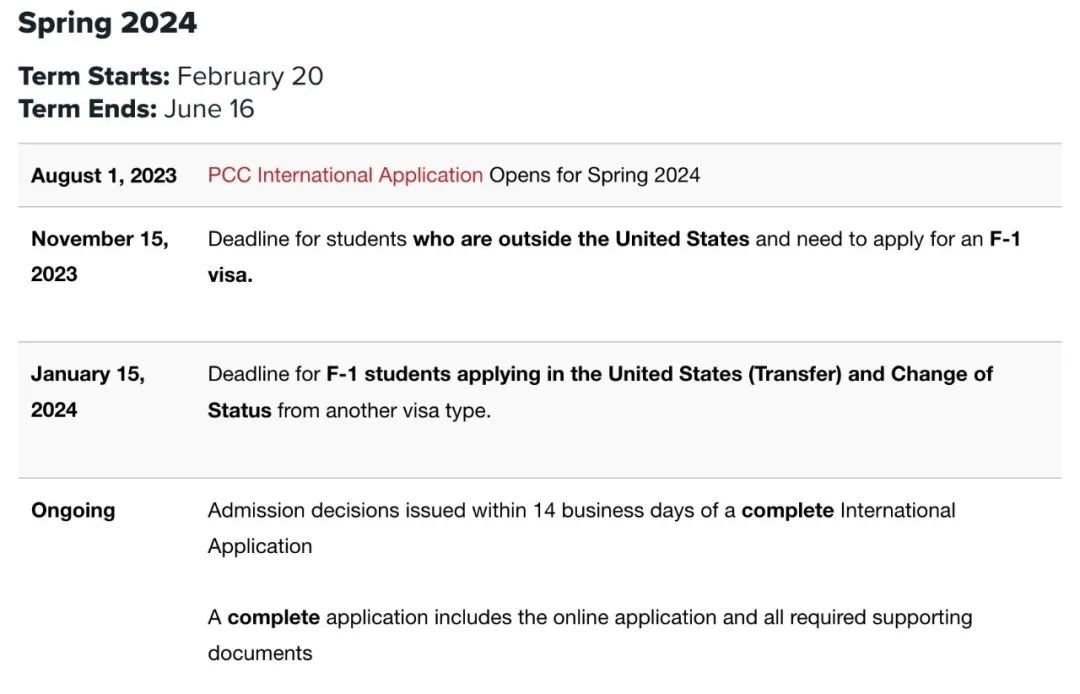1080x694 pixels.
Task: Open the PCC International Application link
Action: (345, 175)
